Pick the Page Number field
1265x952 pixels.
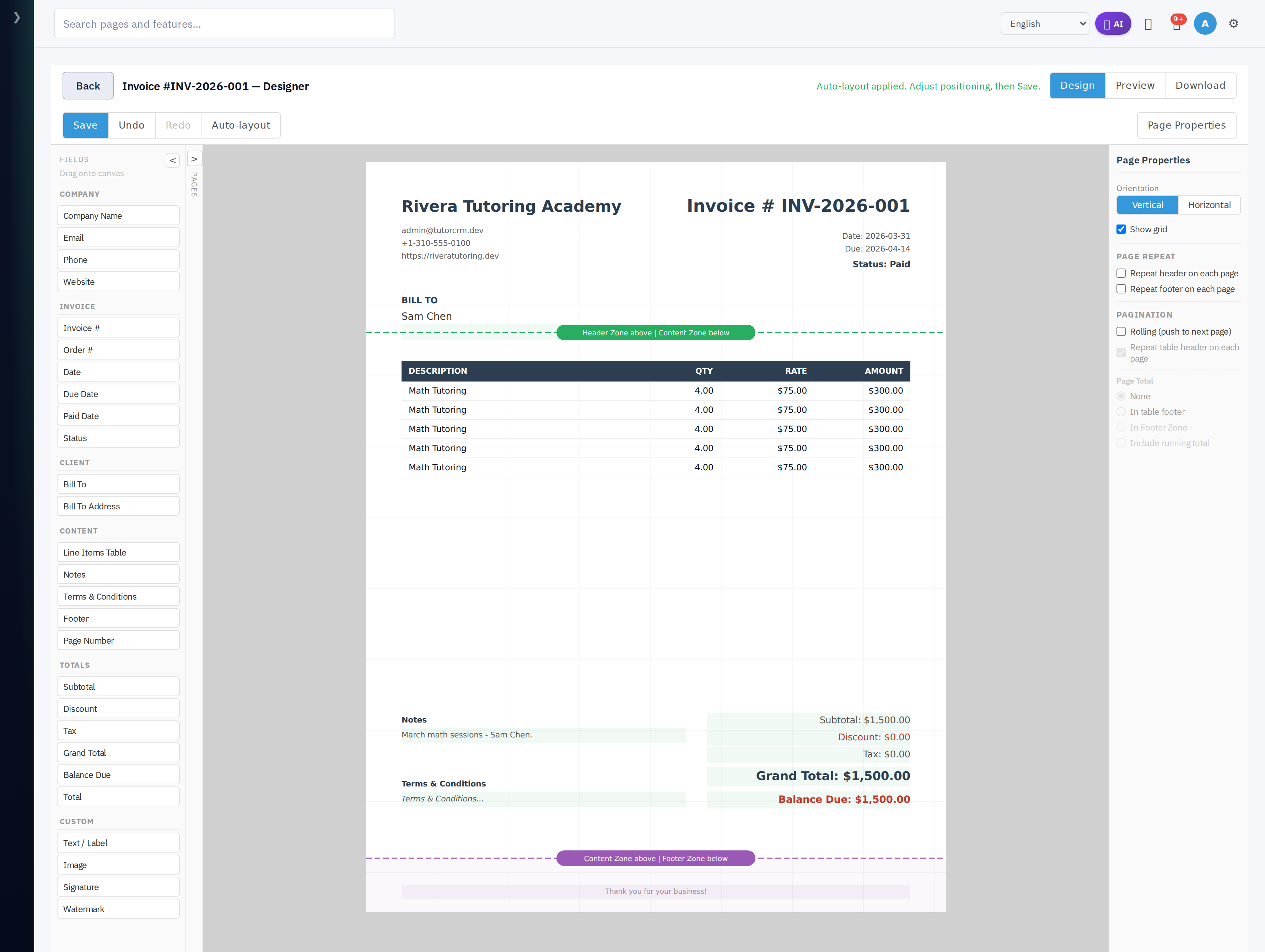118,640
